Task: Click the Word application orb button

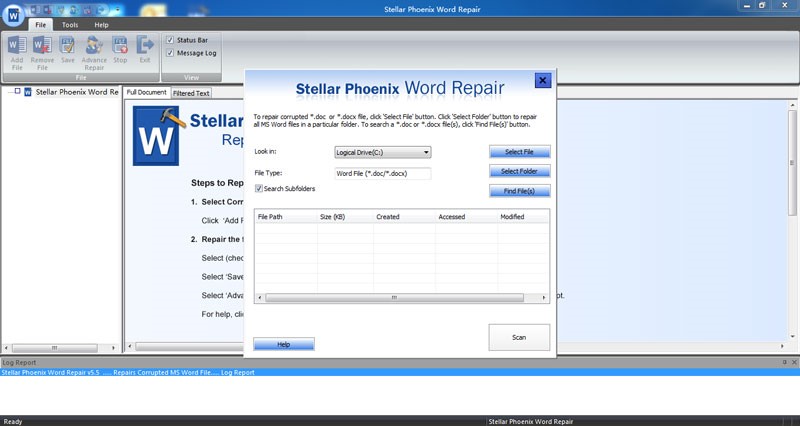Action: (13, 15)
